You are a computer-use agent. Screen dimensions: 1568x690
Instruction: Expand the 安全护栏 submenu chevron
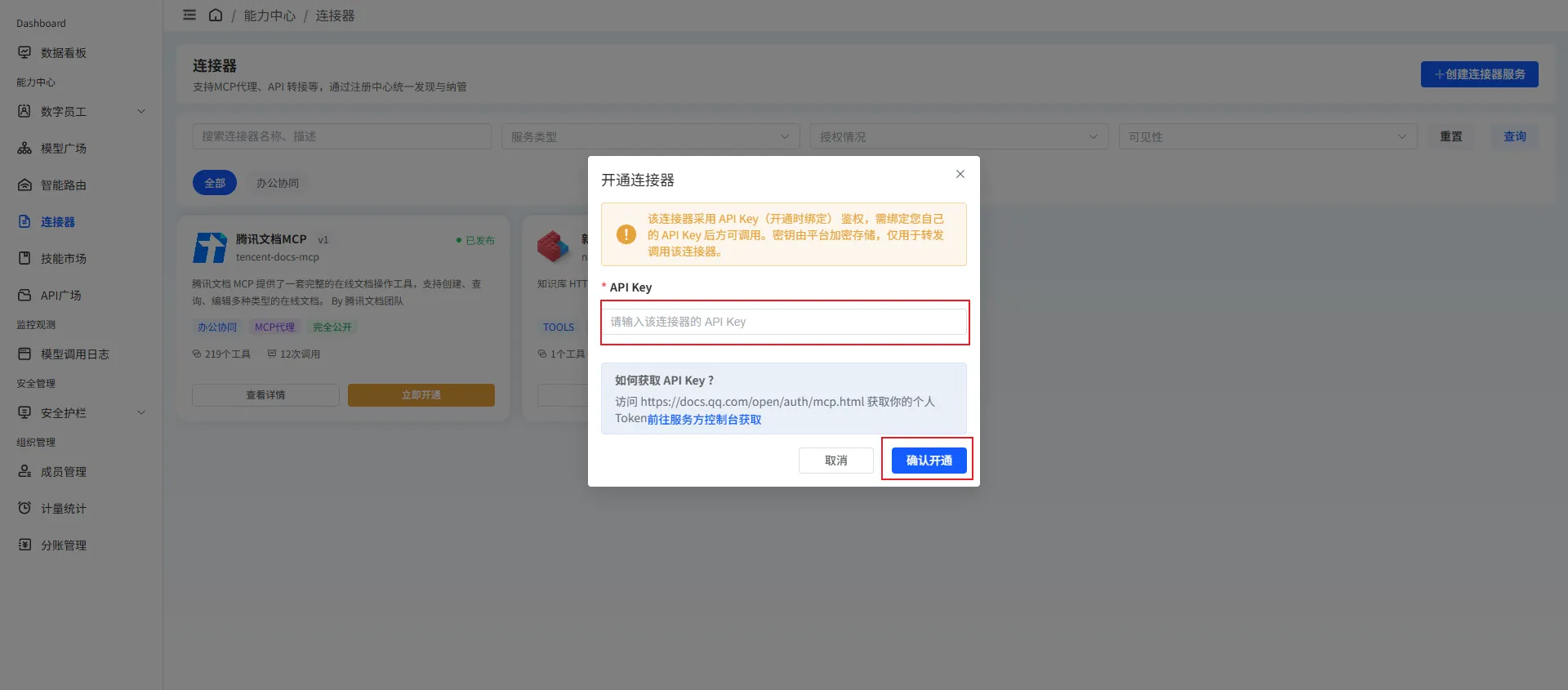[x=141, y=412]
